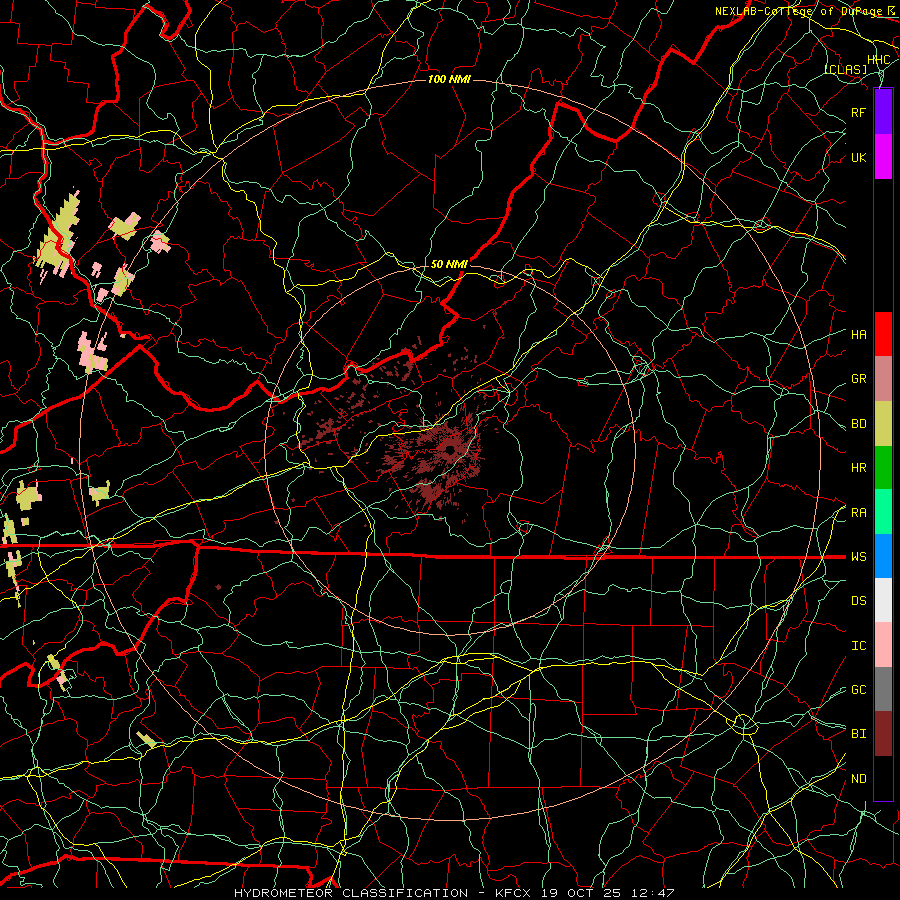Click the radar site center point

coord(450,449)
